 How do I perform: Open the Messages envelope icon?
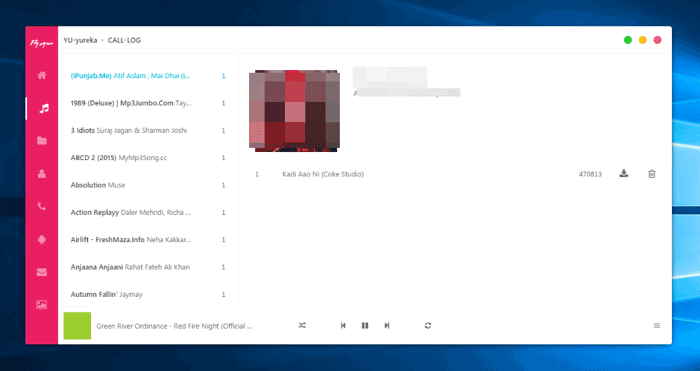pyautogui.click(x=42, y=272)
